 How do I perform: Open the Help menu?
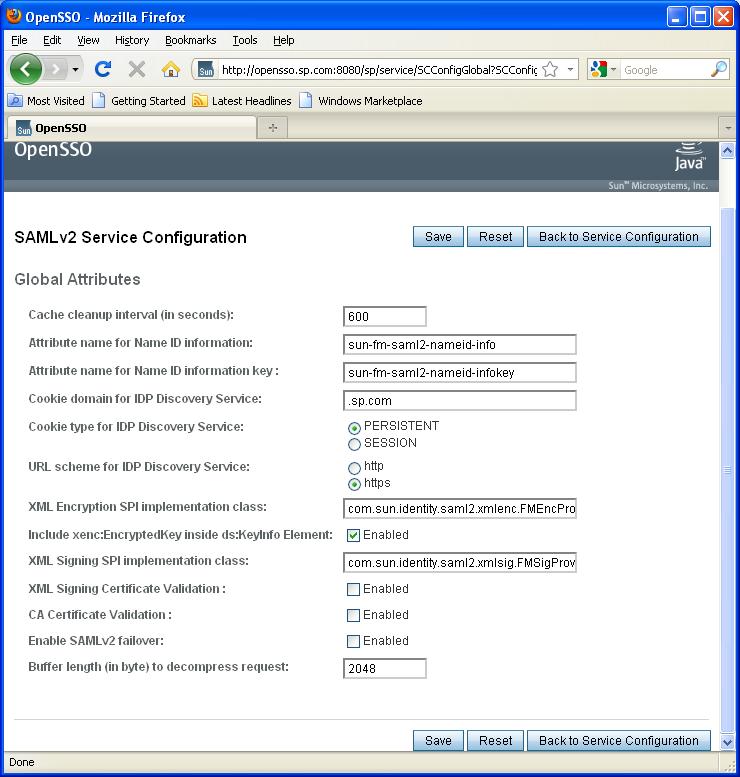pyautogui.click(x=284, y=40)
